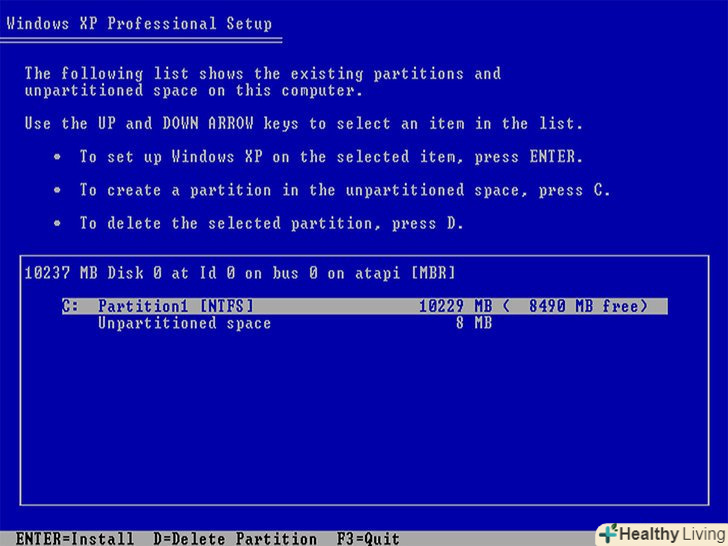Screen dimensions: 728x546
Task: Click the 'press ENTER' setup instruction line
Action: (331, 157)
